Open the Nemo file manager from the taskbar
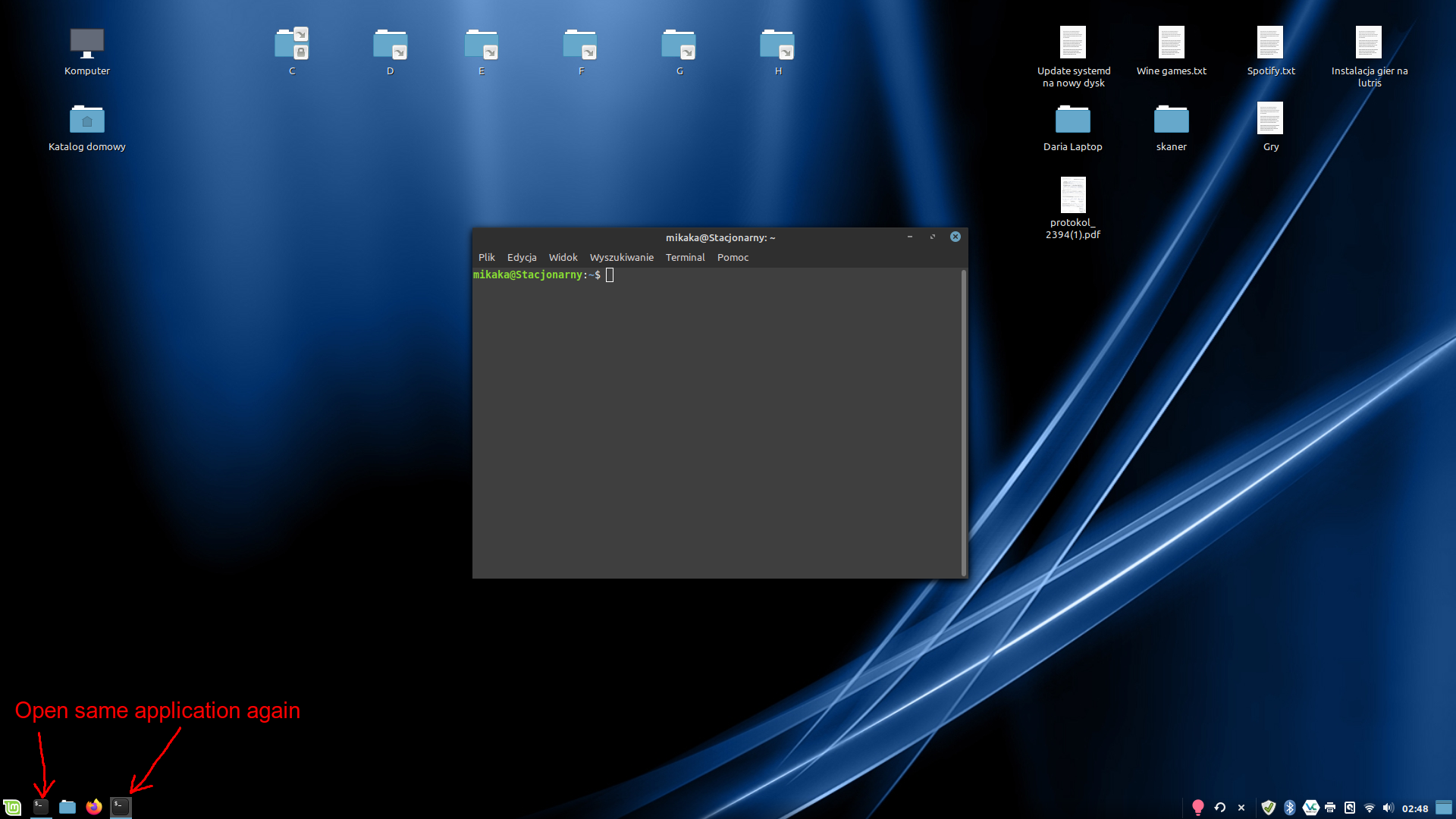 coord(67,807)
